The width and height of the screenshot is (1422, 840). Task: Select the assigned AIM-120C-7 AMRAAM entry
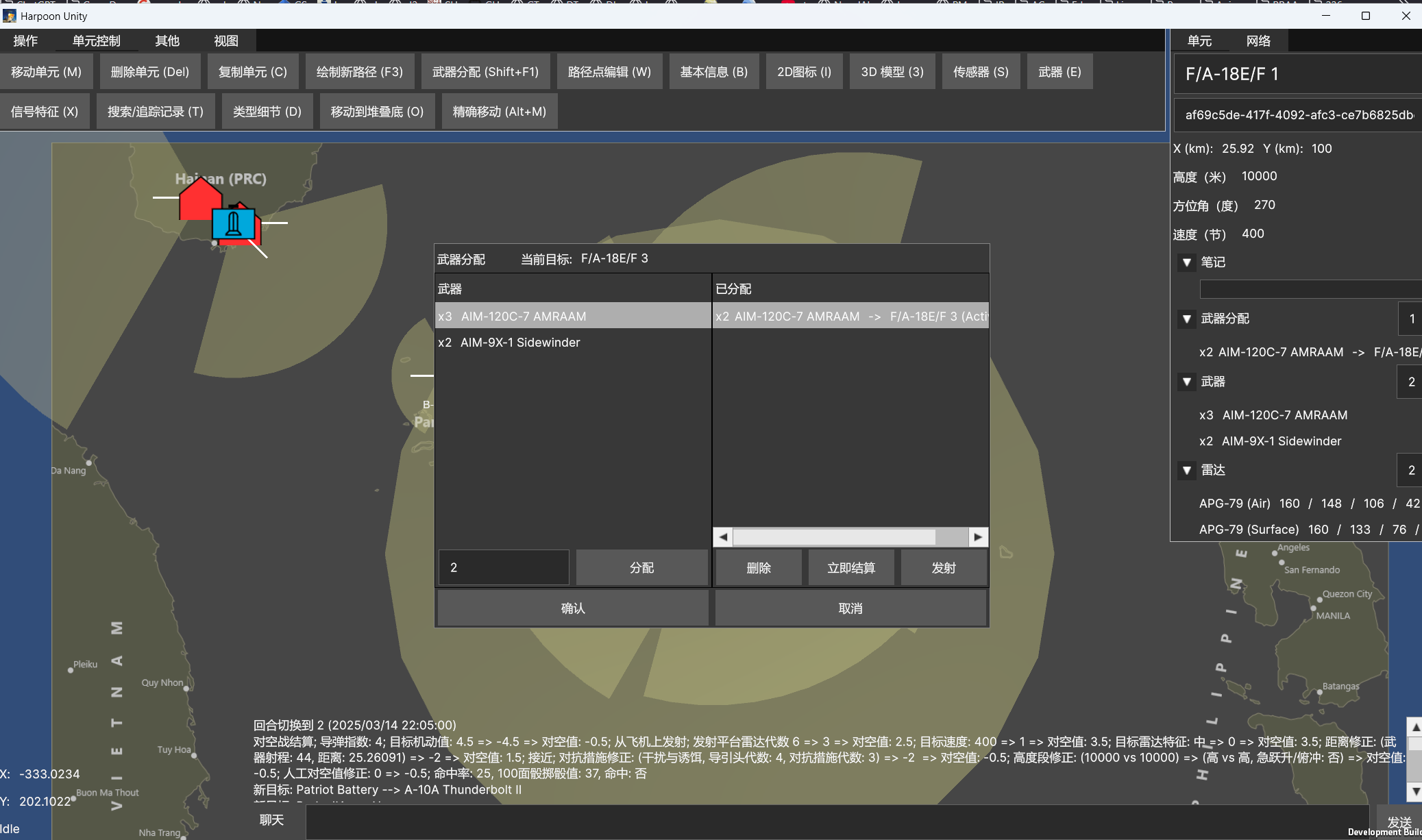(850, 317)
